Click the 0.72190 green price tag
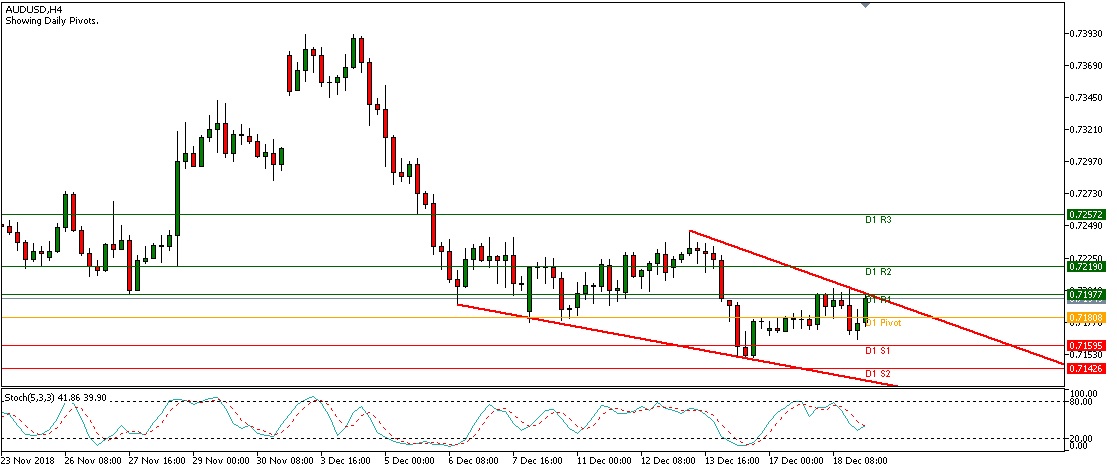 [x=1086, y=267]
